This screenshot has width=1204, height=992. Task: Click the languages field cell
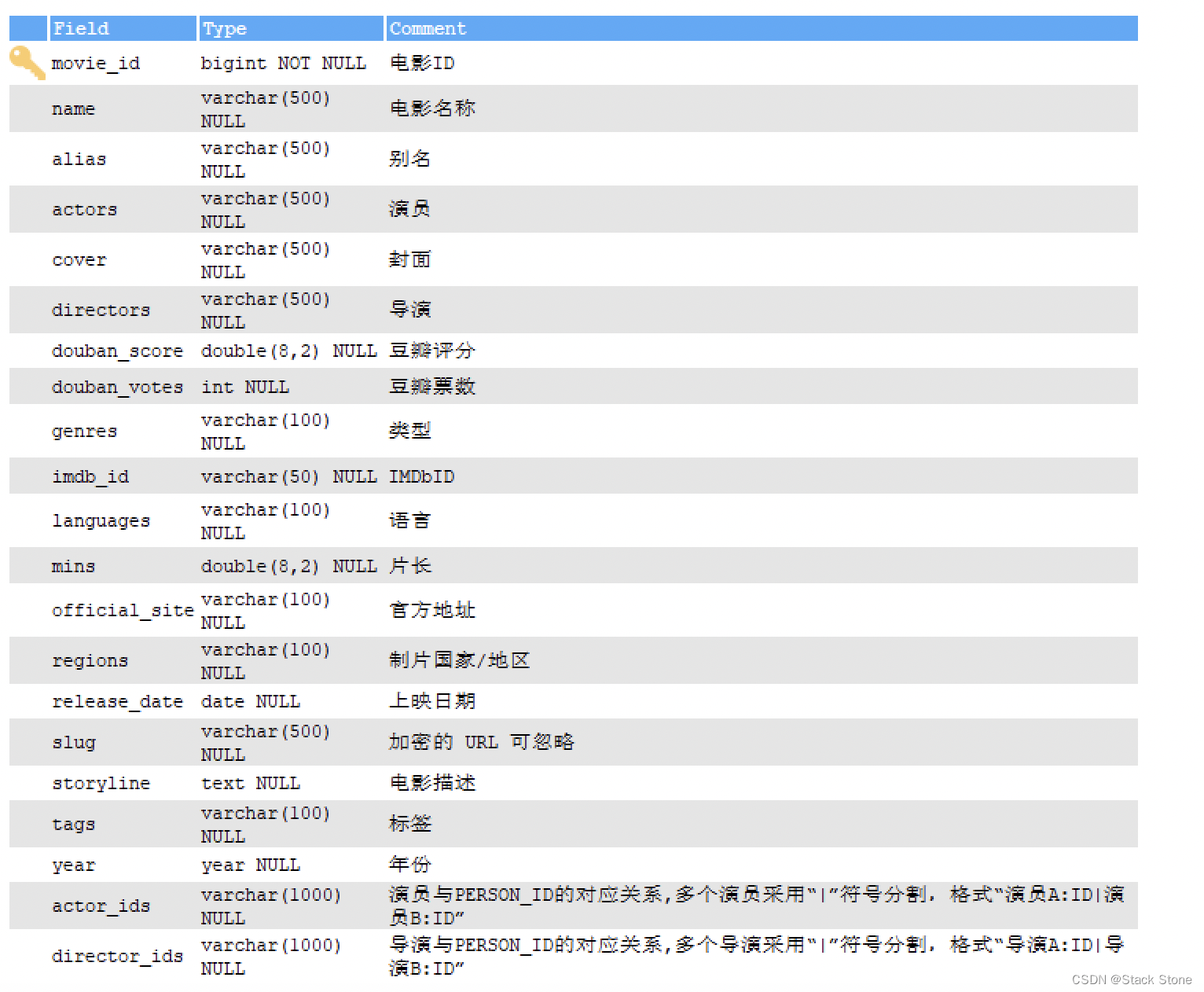101,521
